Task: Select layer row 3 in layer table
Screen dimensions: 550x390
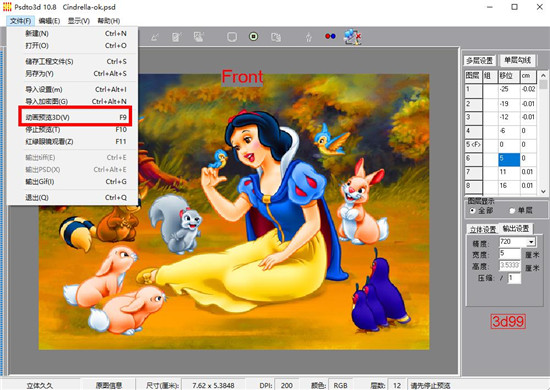Action: 473,118
